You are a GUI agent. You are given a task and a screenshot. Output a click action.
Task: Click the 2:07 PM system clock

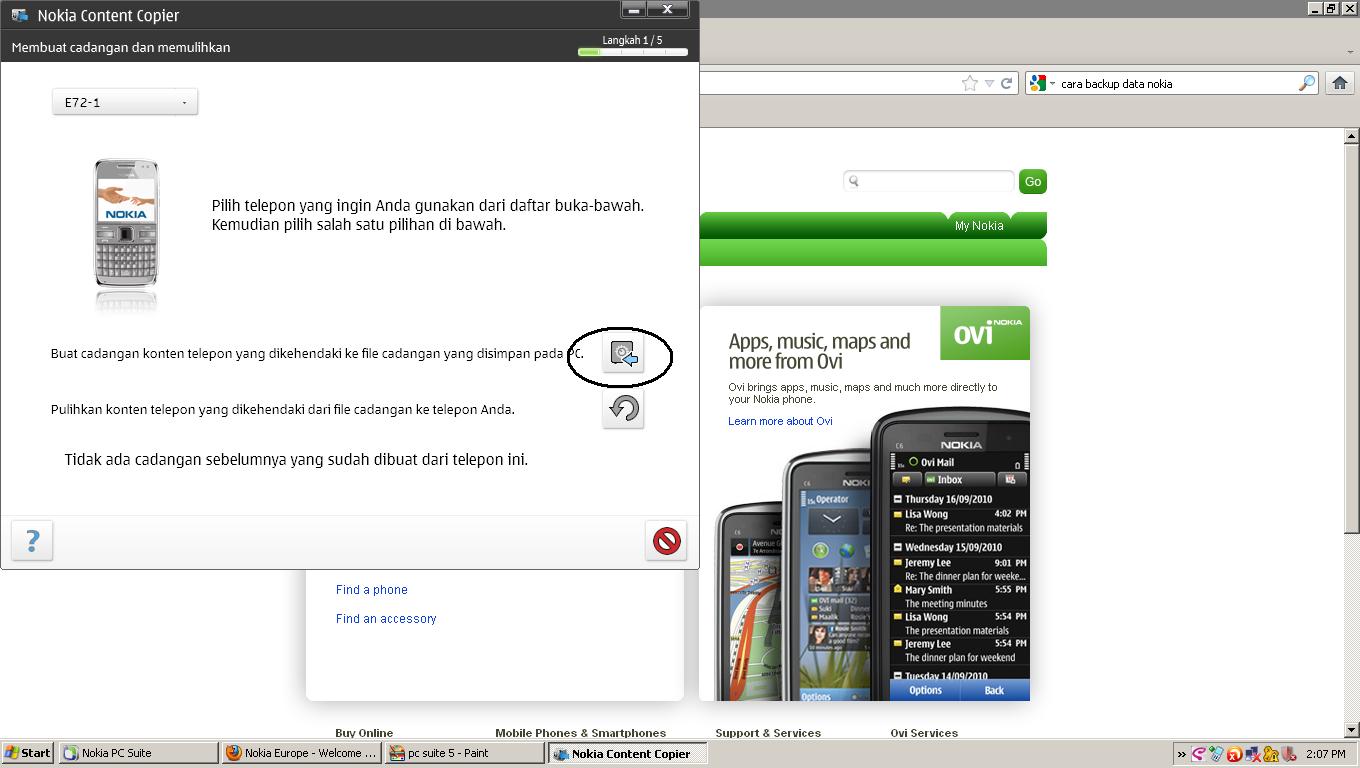pyautogui.click(x=1325, y=754)
